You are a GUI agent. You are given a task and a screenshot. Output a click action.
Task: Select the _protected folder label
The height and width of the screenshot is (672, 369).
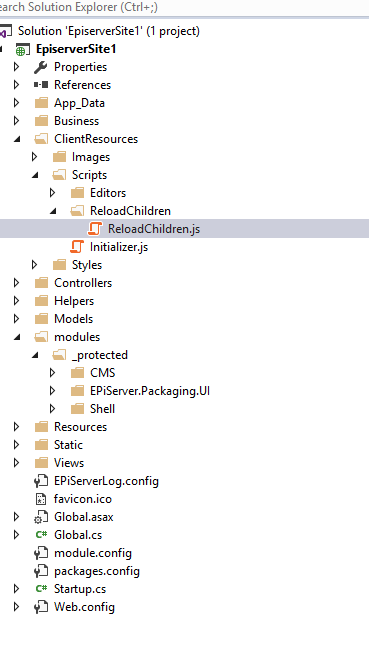click(x=100, y=355)
